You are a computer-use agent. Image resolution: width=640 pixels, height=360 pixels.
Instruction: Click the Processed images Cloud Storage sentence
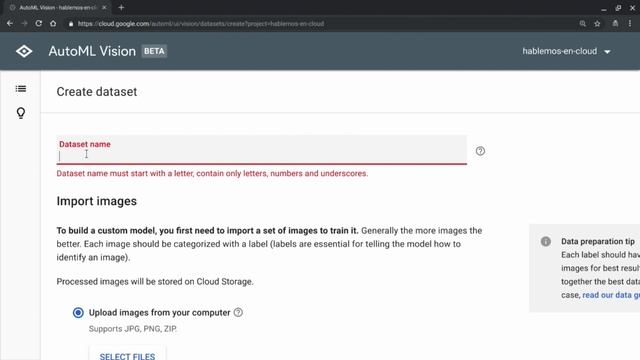pyautogui.click(x=155, y=282)
